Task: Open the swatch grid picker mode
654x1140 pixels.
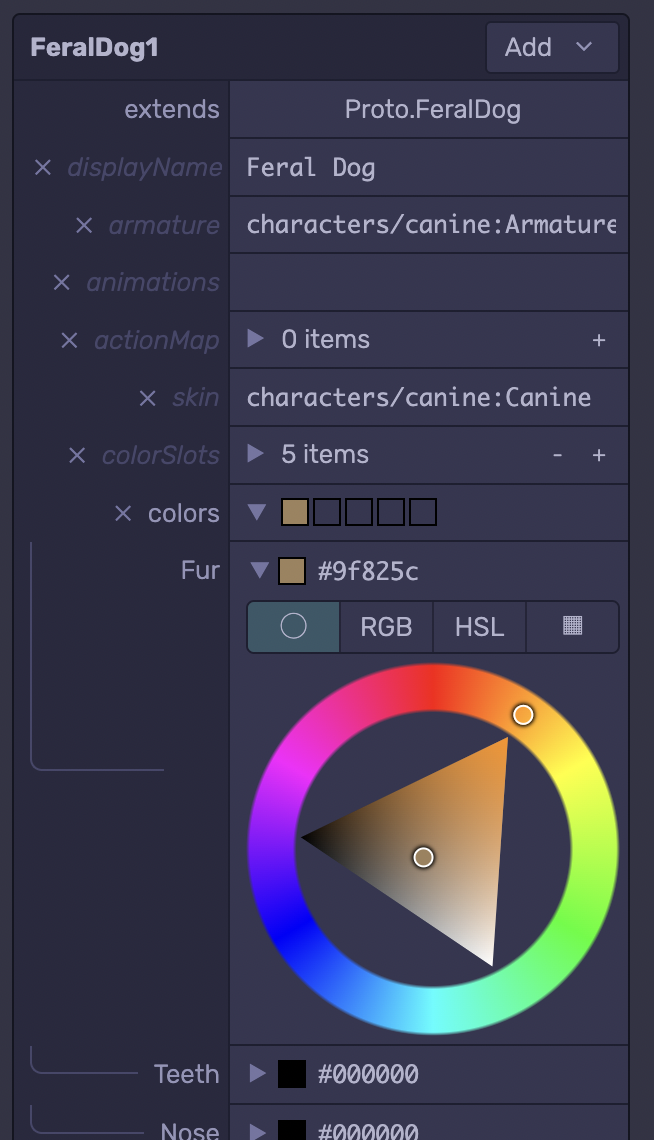Action: [572, 626]
